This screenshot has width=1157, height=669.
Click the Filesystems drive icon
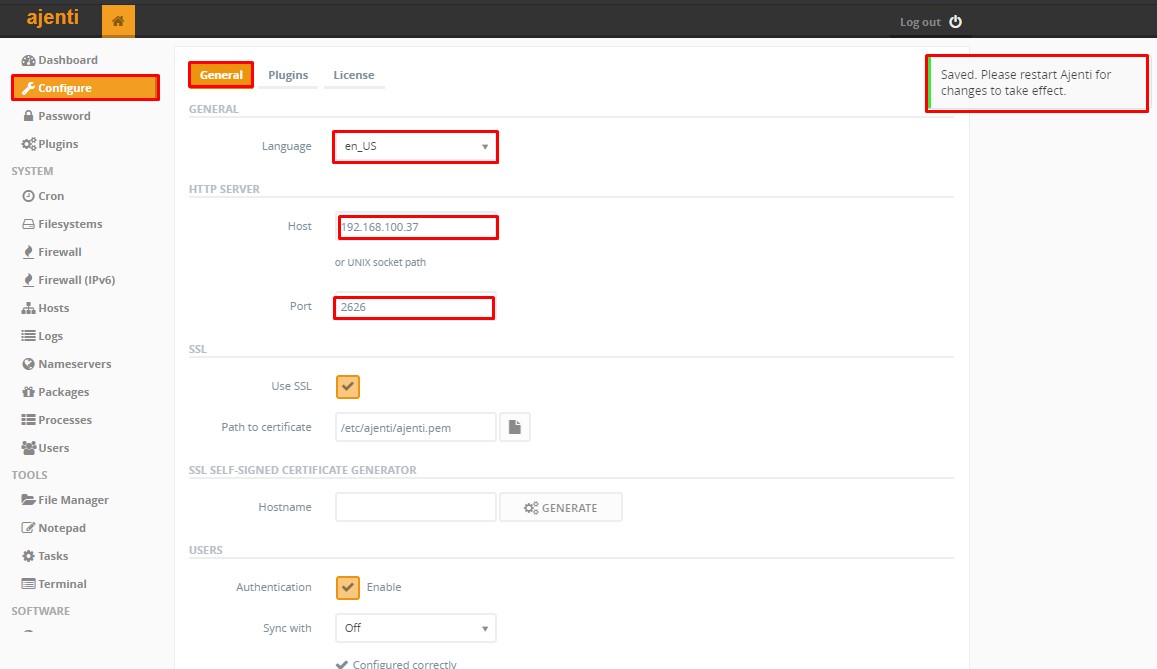[x=28, y=224]
